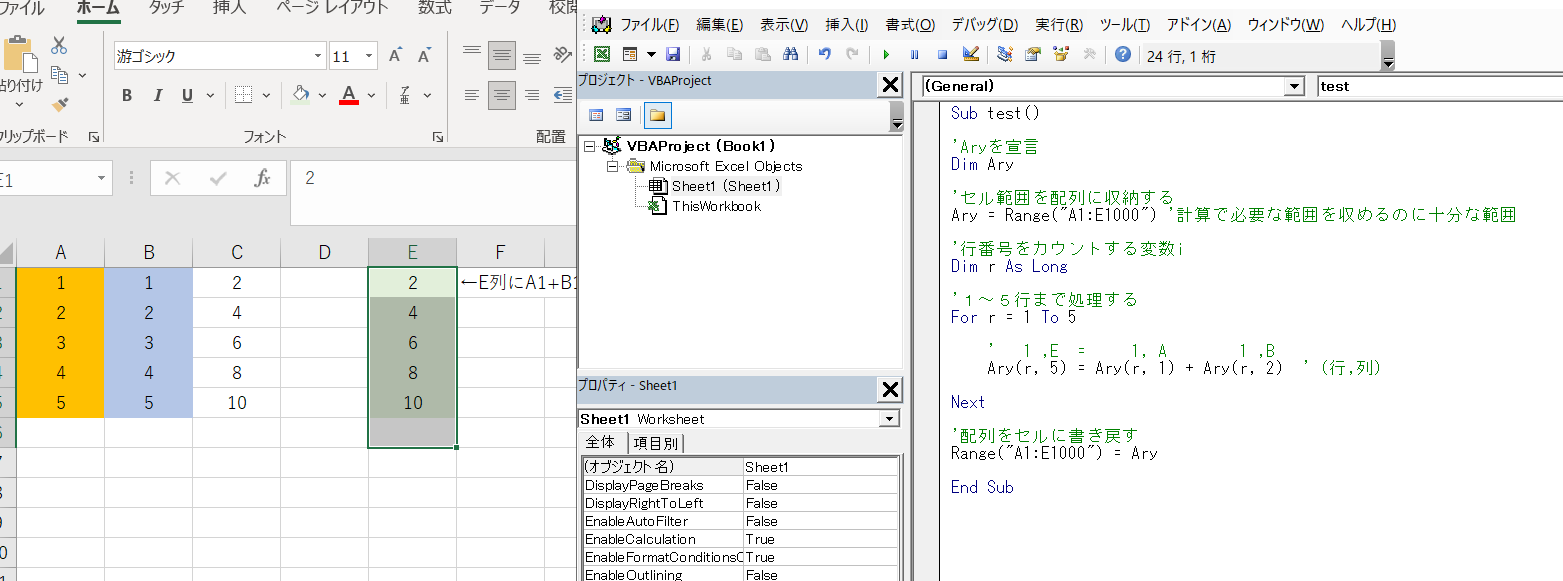The height and width of the screenshot is (581, 1563).
Task: Stop macro execution with the reset square icon
Action: [942, 55]
